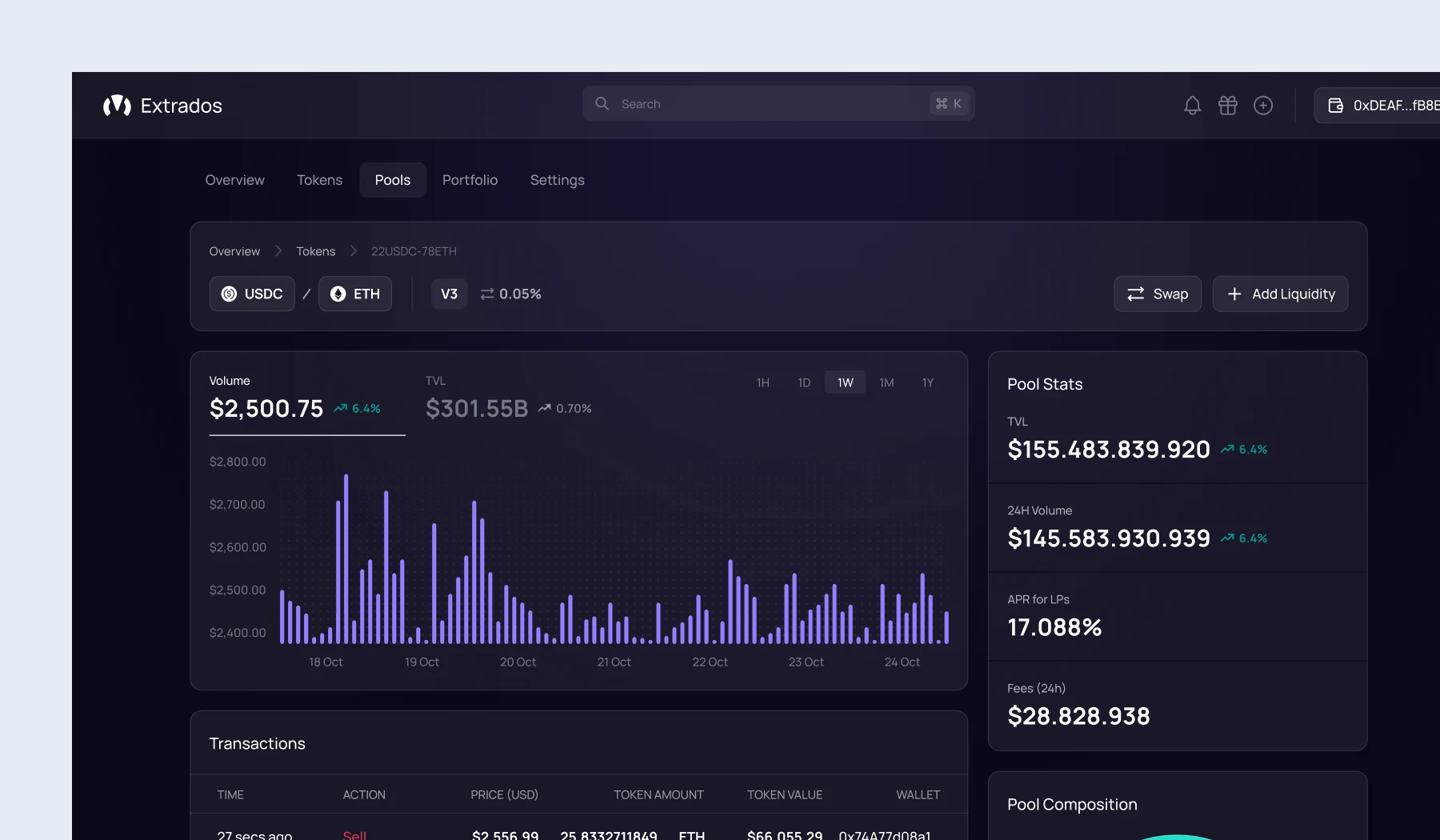The width and height of the screenshot is (1440, 840).
Task: Click the Pool Composition heading
Action: pyautogui.click(x=1072, y=805)
